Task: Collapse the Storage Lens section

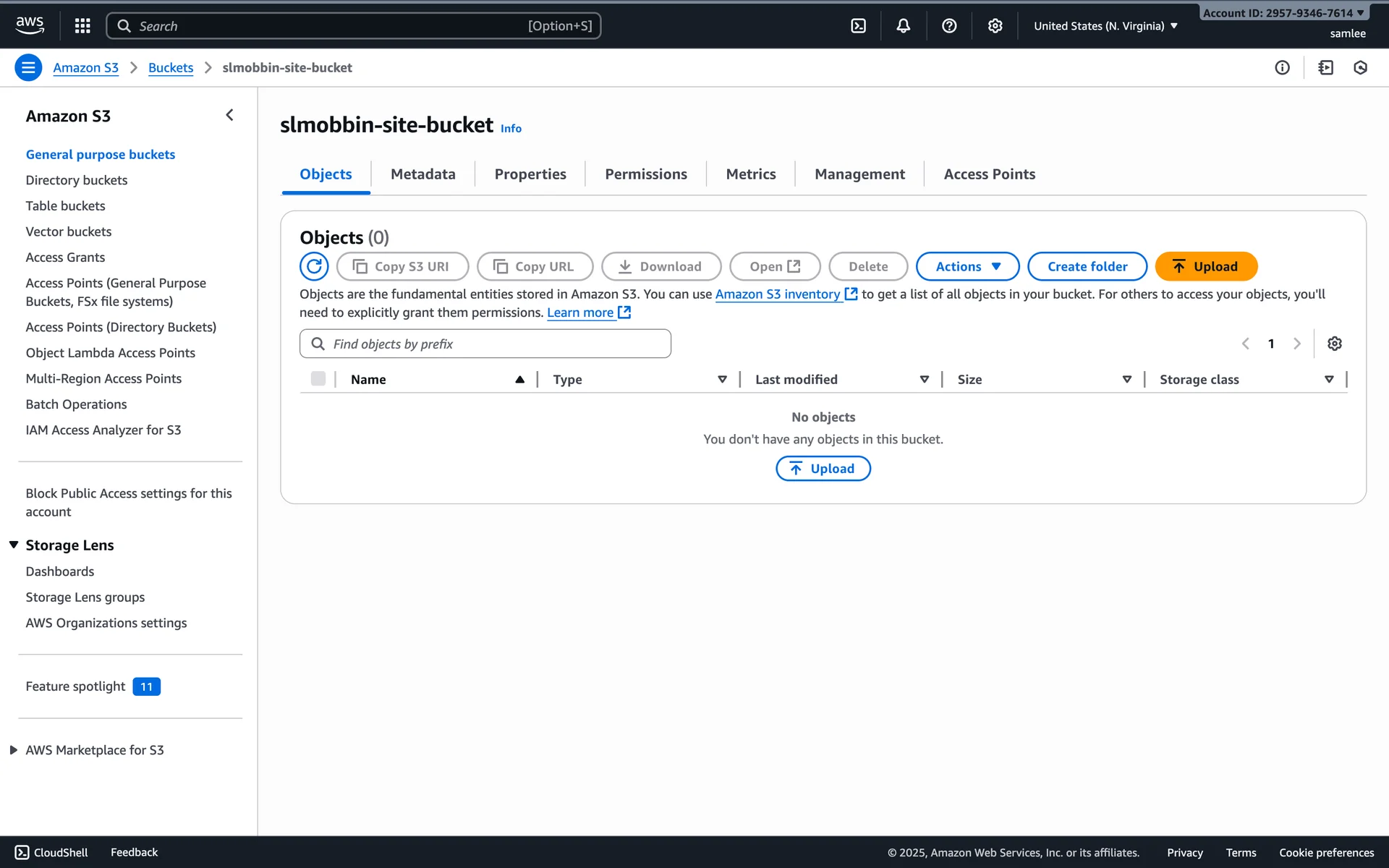Action: tap(14, 545)
